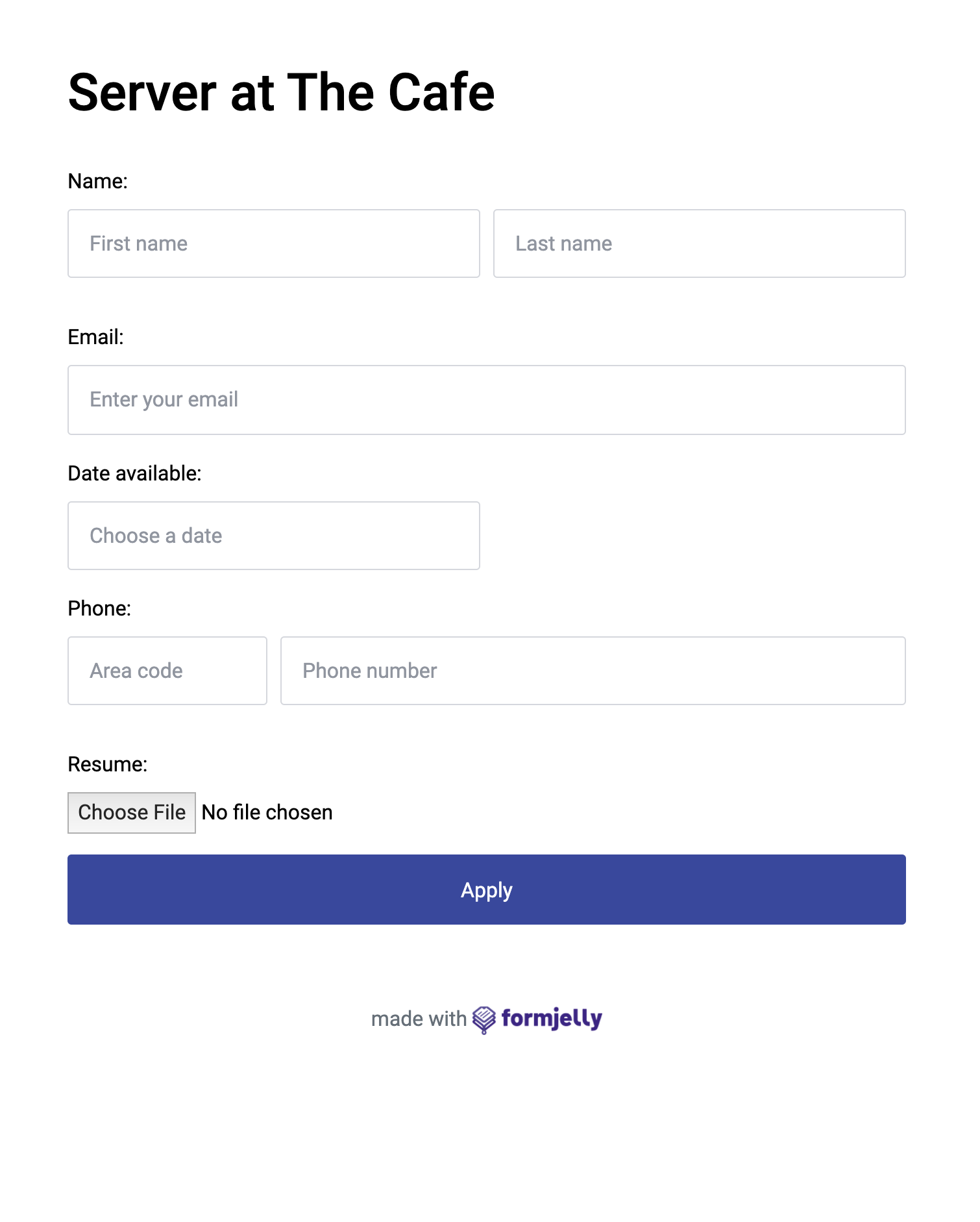The width and height of the screenshot is (980, 1222).
Task: Click the Last name input field
Action: point(698,243)
